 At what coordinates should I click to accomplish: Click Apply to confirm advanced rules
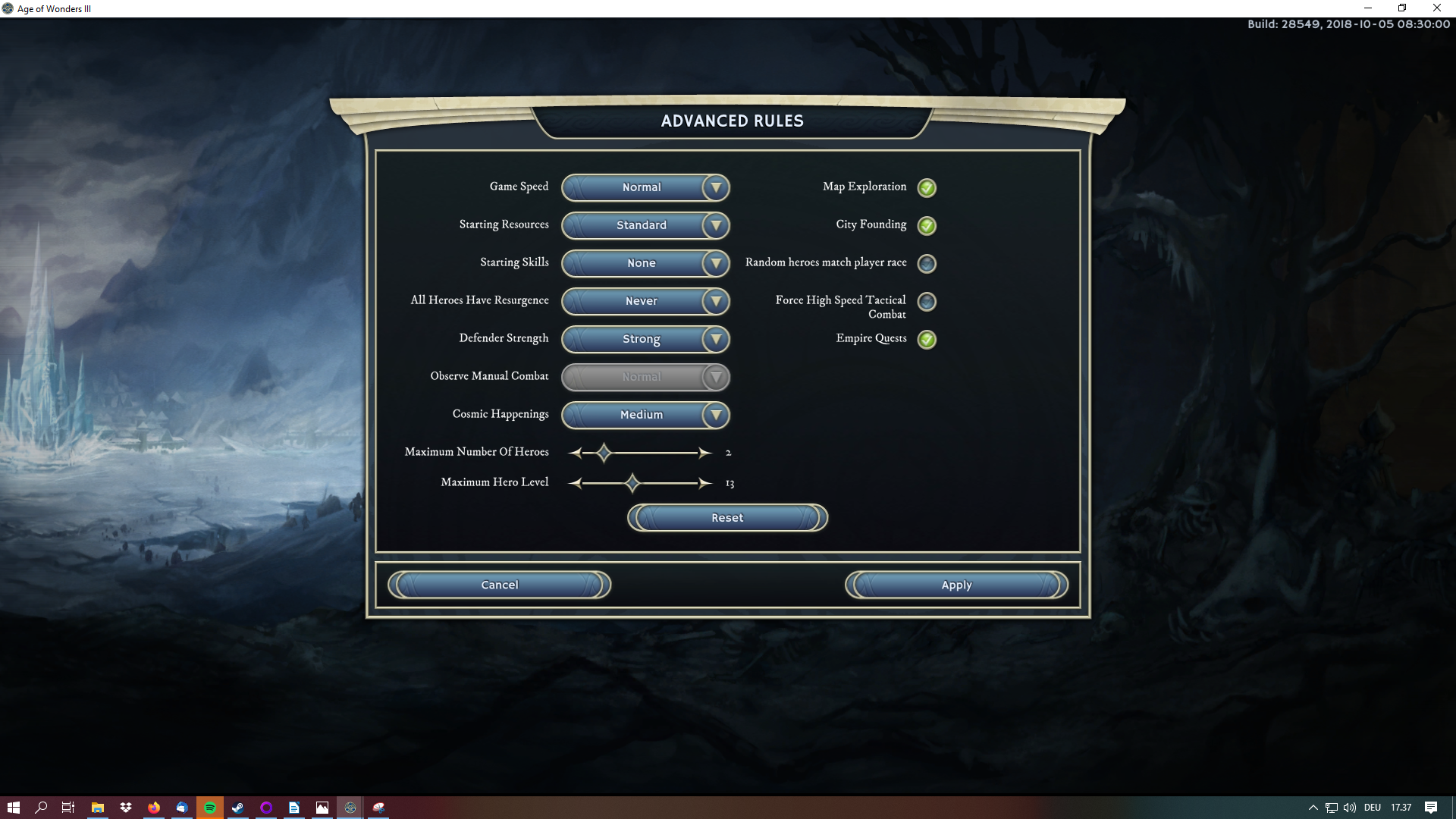tap(956, 585)
